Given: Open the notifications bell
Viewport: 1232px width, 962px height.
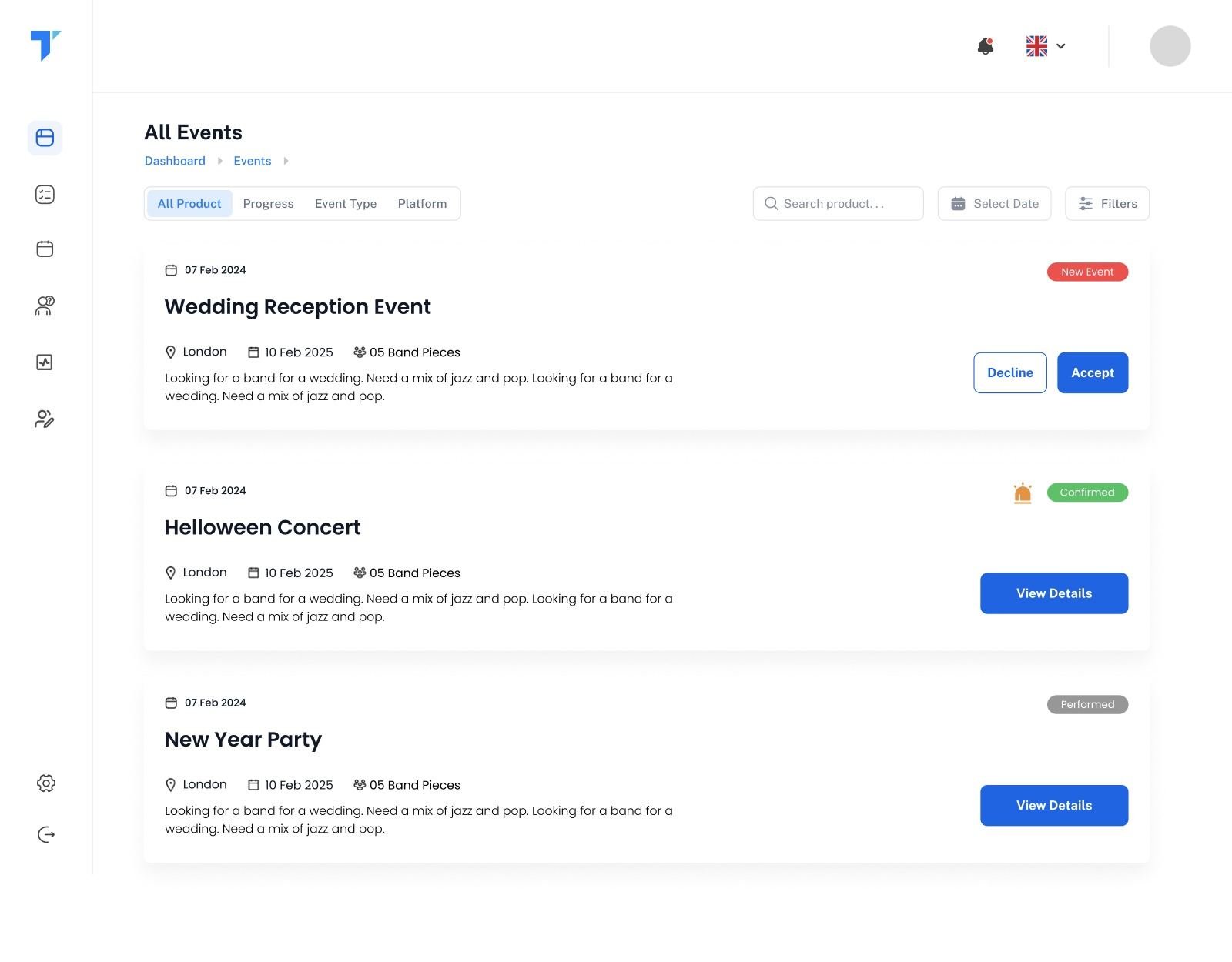Looking at the screenshot, I should (x=986, y=46).
